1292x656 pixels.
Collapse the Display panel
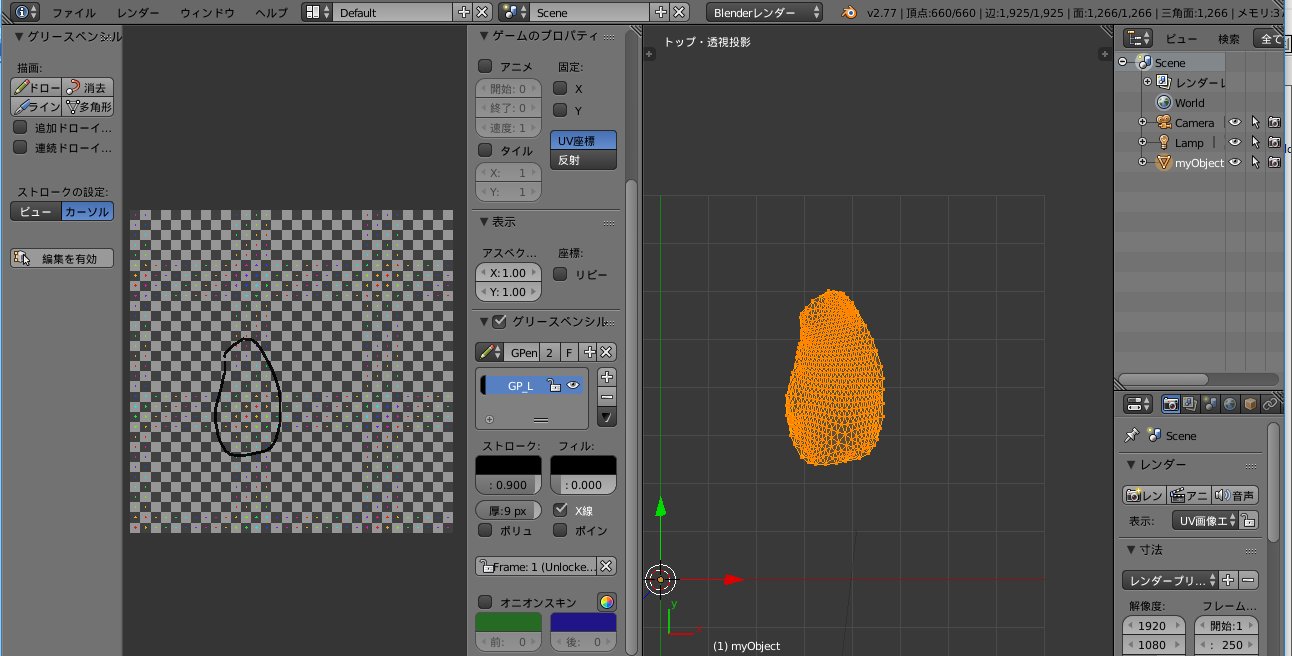point(484,221)
